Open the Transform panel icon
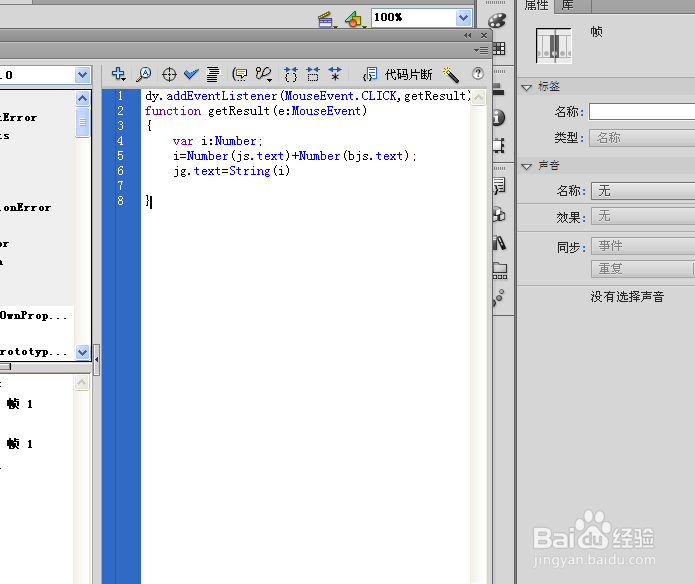Viewport: 695px width, 584px height. click(499, 145)
